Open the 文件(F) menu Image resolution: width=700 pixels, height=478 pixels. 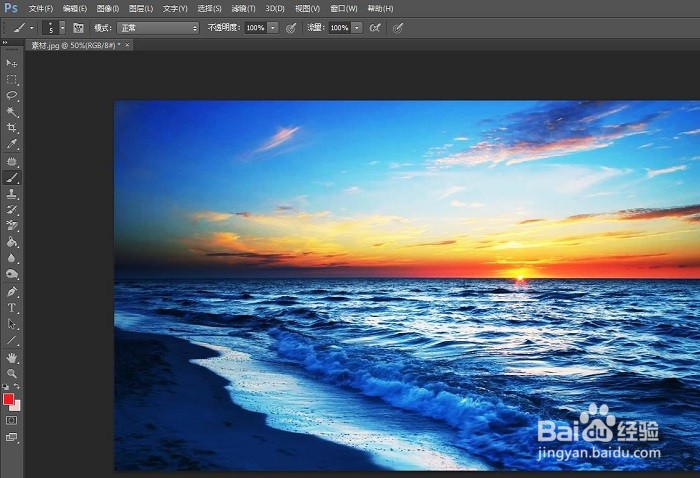(x=41, y=8)
